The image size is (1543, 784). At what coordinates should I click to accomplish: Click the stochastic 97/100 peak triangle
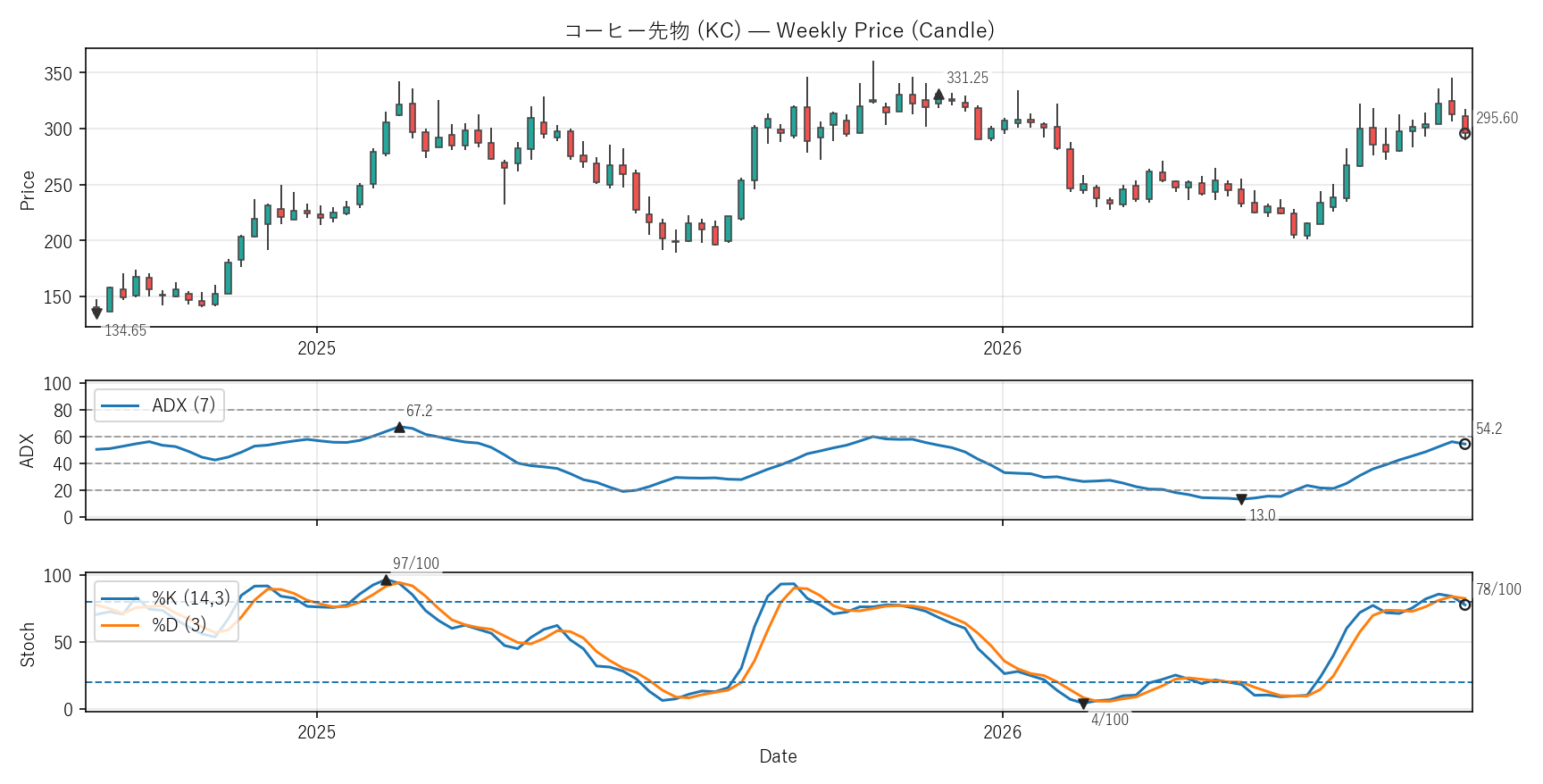click(386, 580)
